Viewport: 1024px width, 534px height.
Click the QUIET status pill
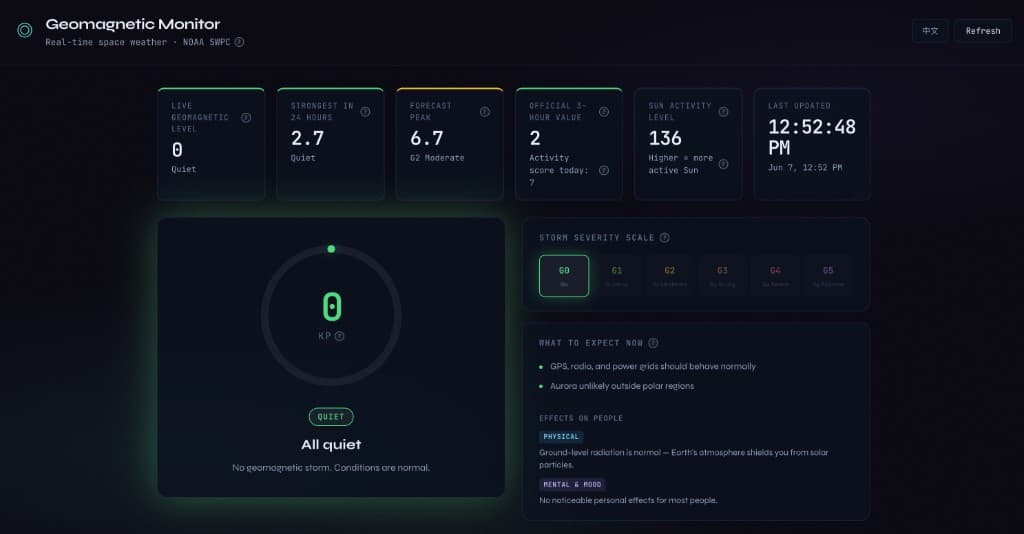click(331, 416)
